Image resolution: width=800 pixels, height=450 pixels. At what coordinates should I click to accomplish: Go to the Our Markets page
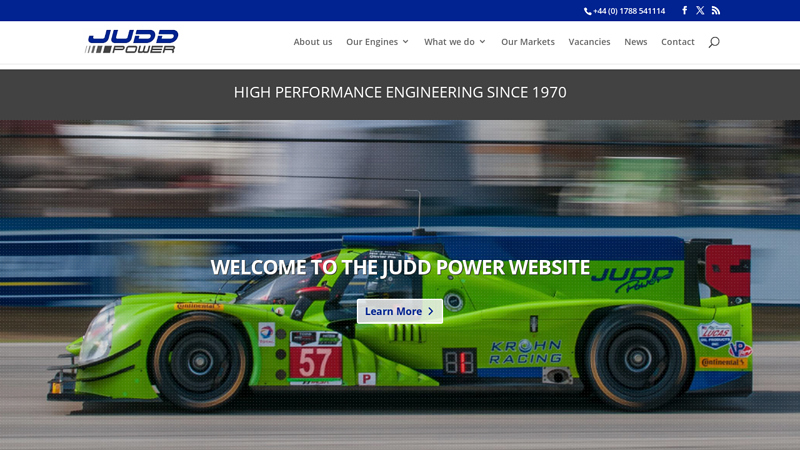click(528, 42)
